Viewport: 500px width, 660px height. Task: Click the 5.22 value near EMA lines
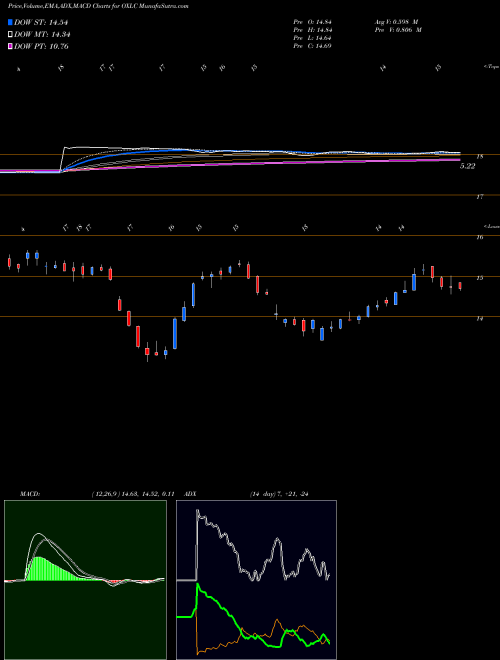coord(468,166)
